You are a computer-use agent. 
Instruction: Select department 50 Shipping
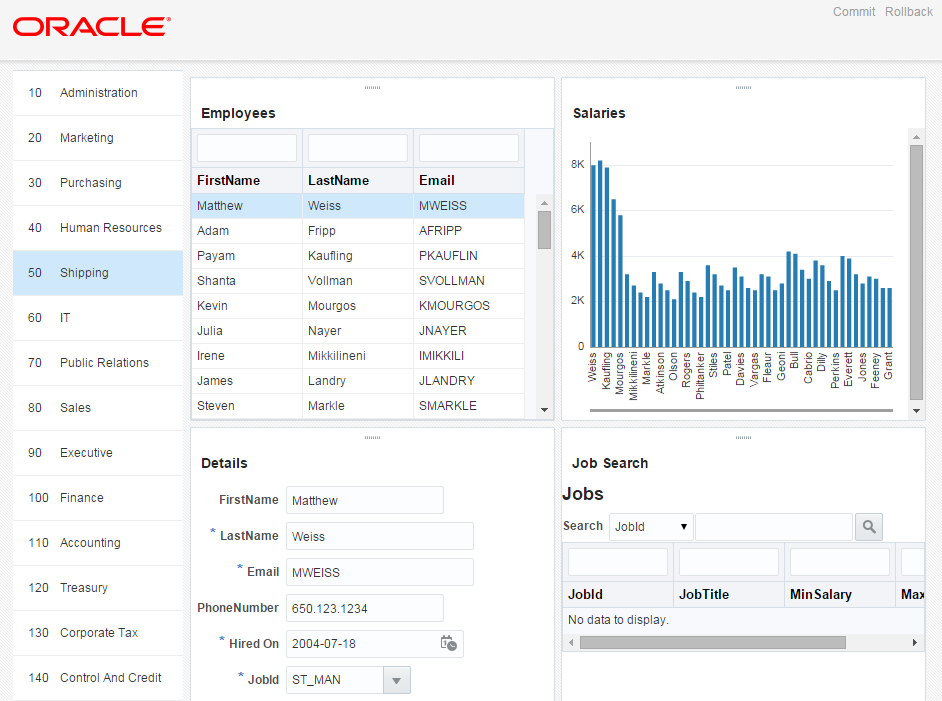pos(98,273)
